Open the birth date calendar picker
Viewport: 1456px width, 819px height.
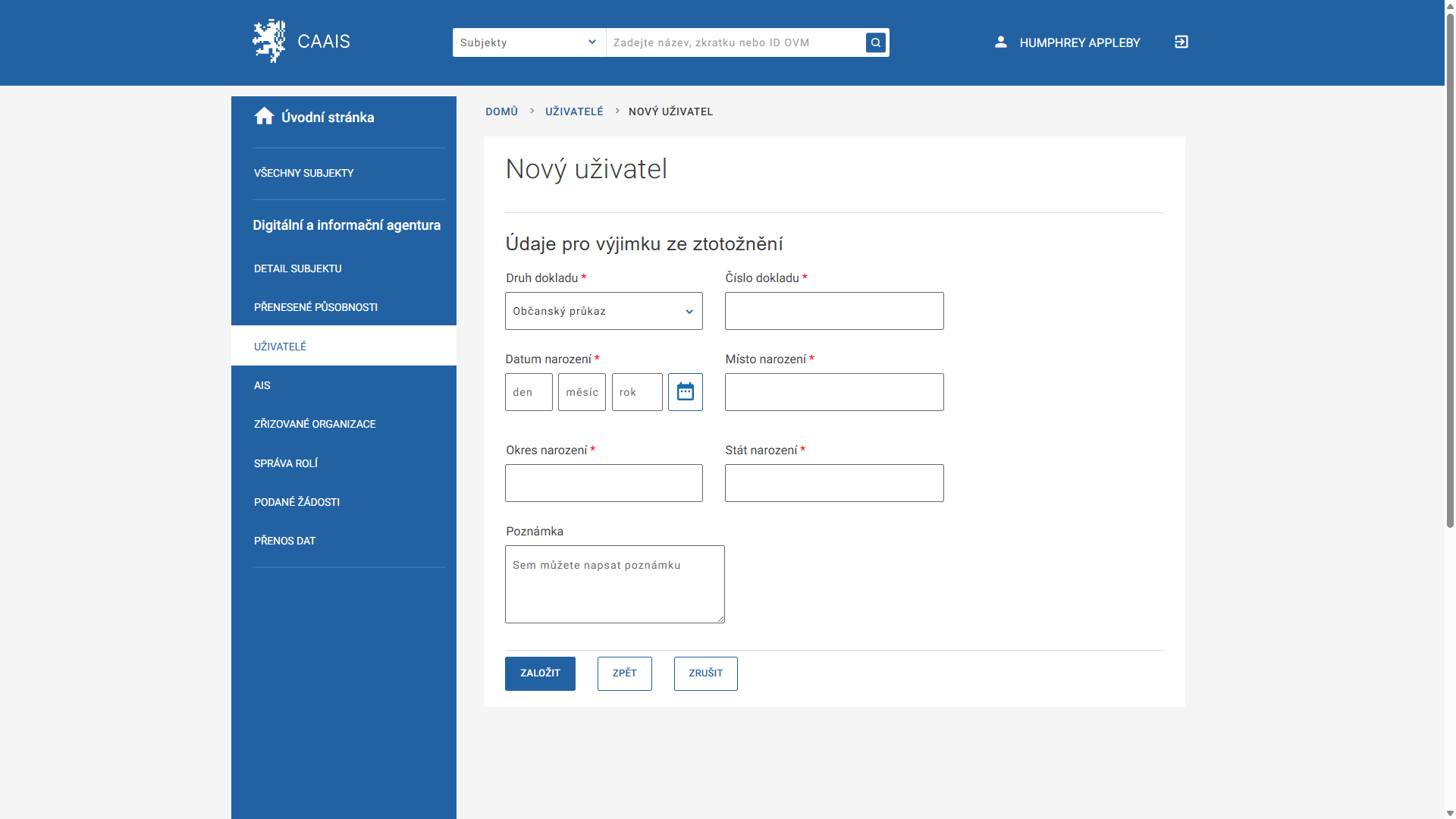point(685,392)
